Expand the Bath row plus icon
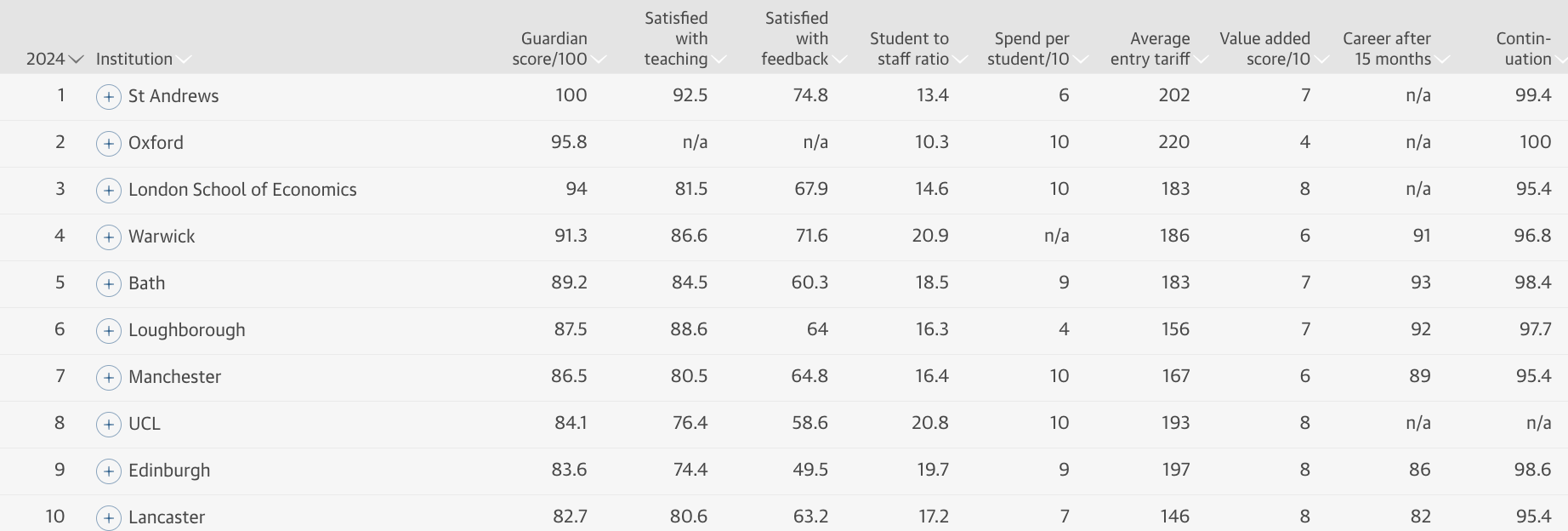This screenshot has height=531, width=1568. (108, 284)
